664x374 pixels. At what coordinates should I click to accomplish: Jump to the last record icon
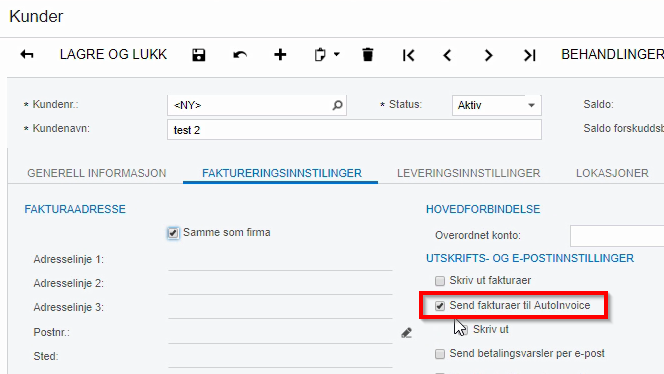click(529, 55)
